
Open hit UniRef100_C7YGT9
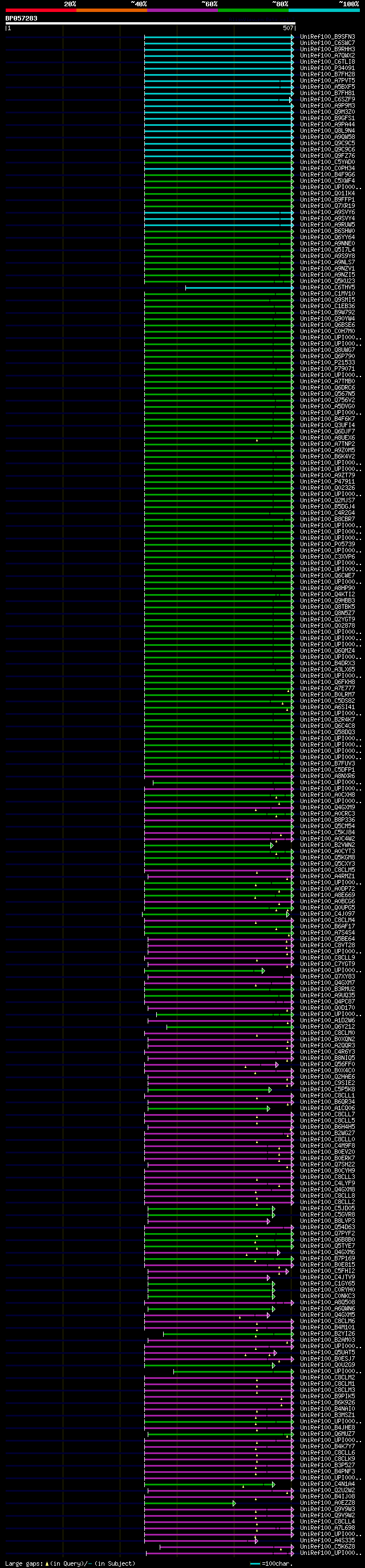327,964
